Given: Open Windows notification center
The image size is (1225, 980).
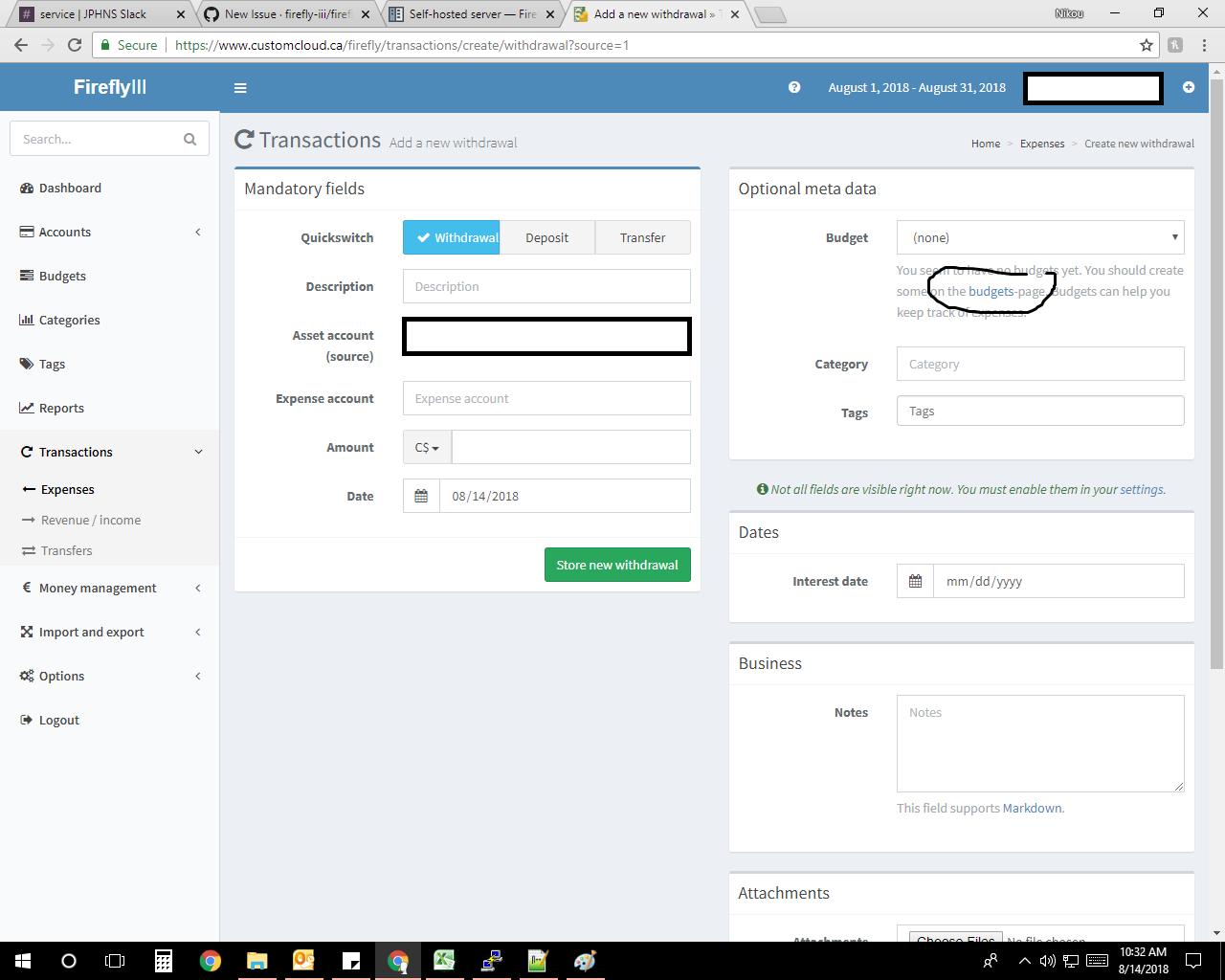Looking at the screenshot, I should pos(1193,961).
